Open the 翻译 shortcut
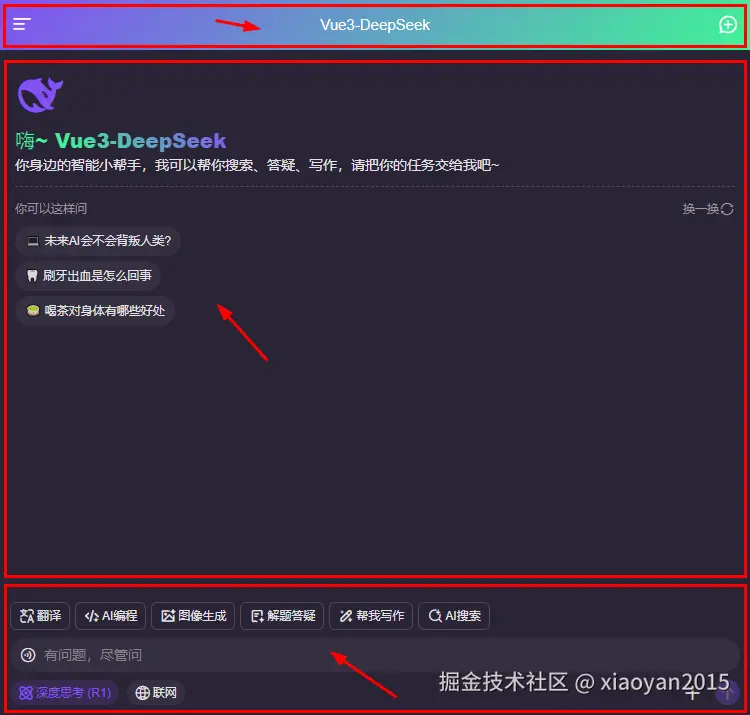750x715 pixels. click(40, 616)
